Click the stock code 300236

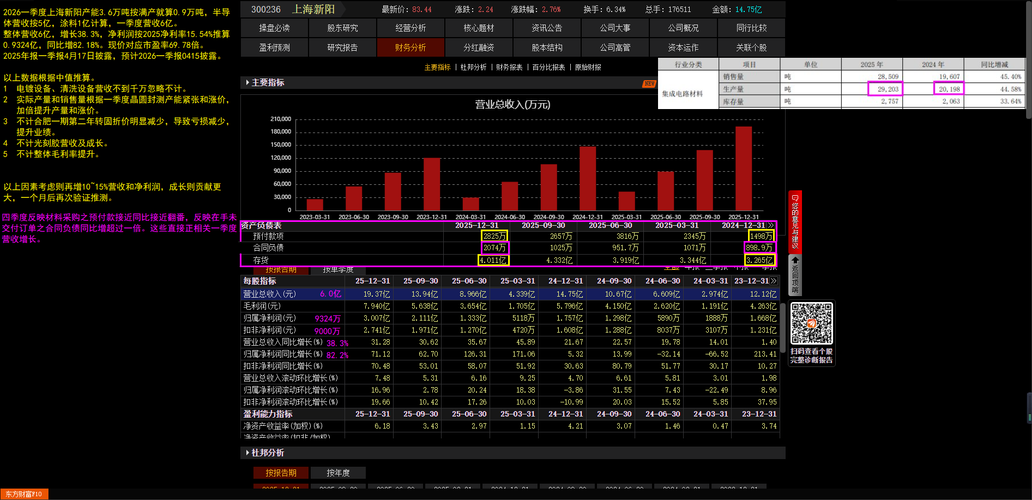pos(266,9)
